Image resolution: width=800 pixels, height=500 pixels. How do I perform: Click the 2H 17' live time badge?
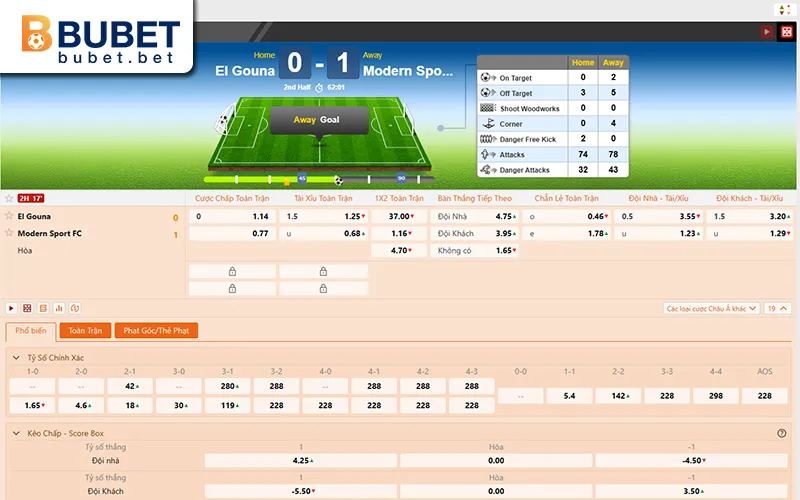click(31, 198)
